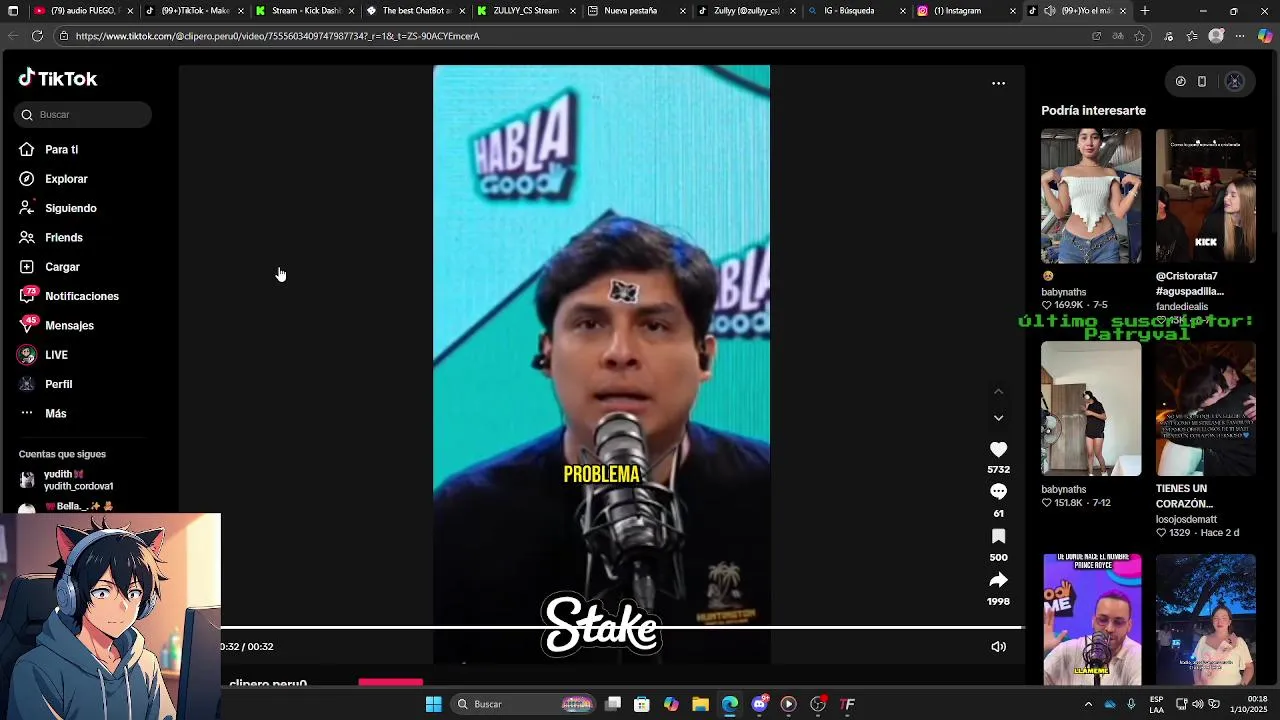Open the three-dot video options menu
1280x720 pixels.
[x=998, y=83]
